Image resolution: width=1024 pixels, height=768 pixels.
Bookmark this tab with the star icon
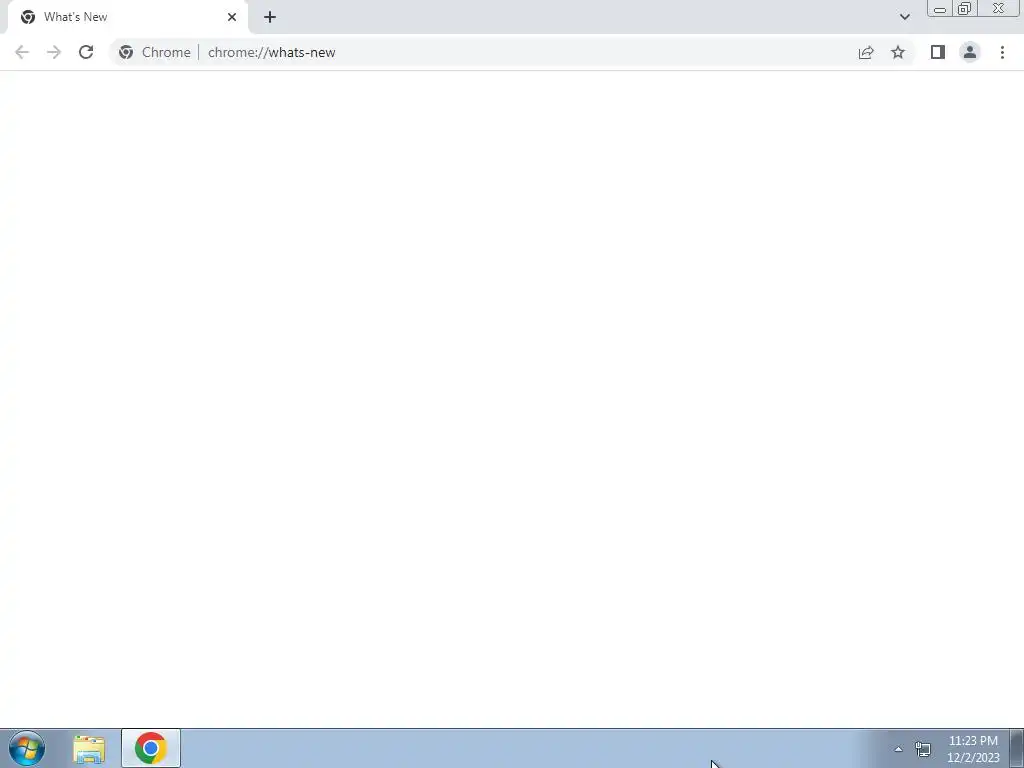[x=898, y=52]
